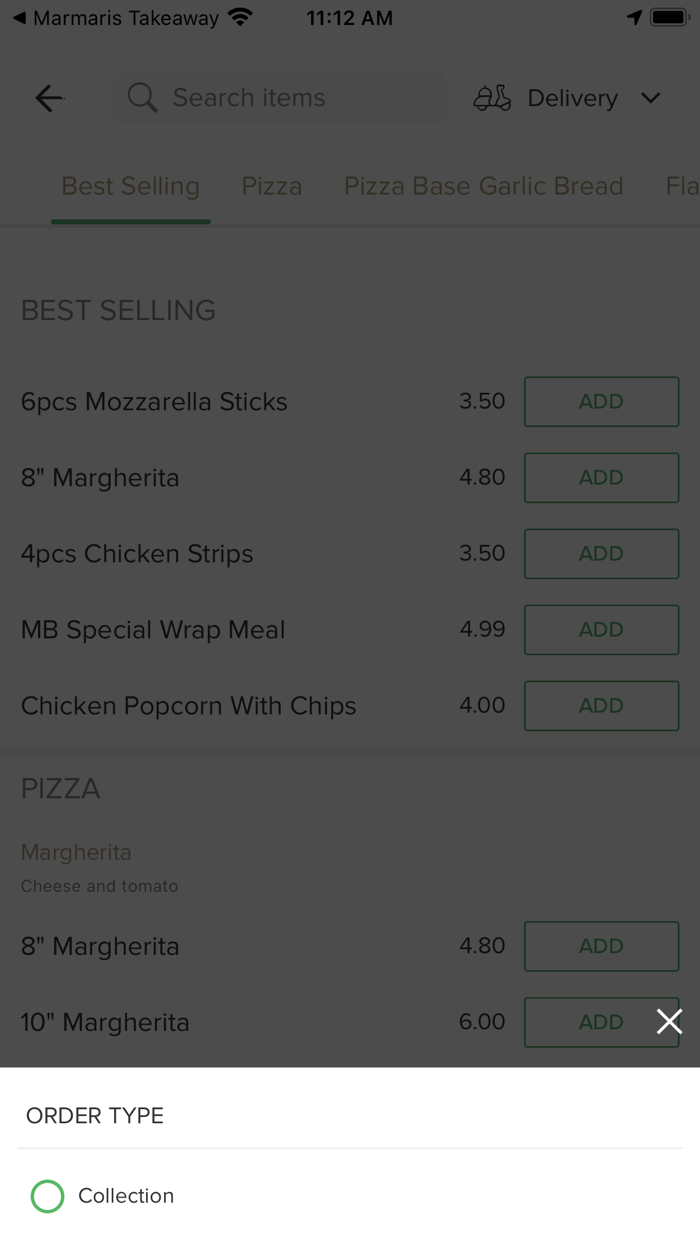The image size is (700, 1244).
Task: Select the Collection radio button
Action: point(47,1196)
